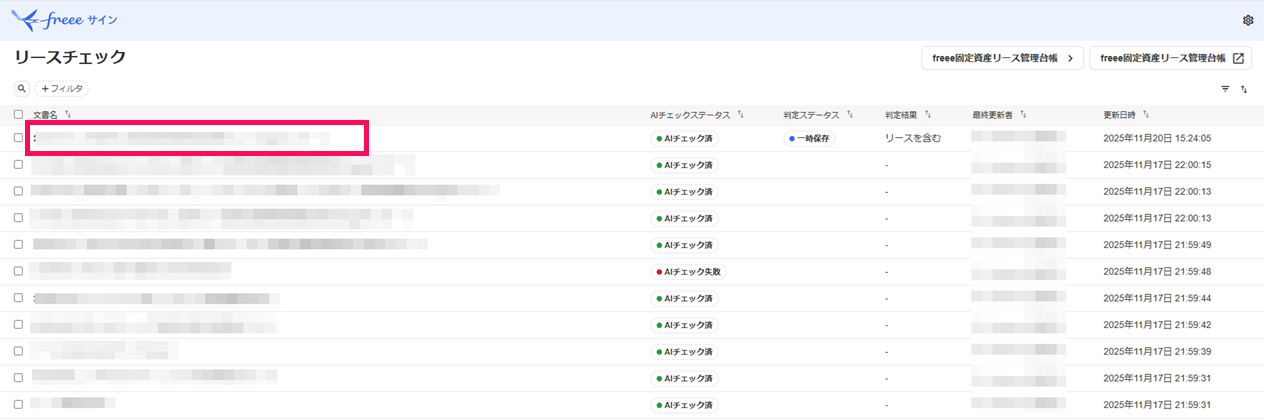Check the row updated 21:59:42
1264x420 pixels.
[18, 324]
